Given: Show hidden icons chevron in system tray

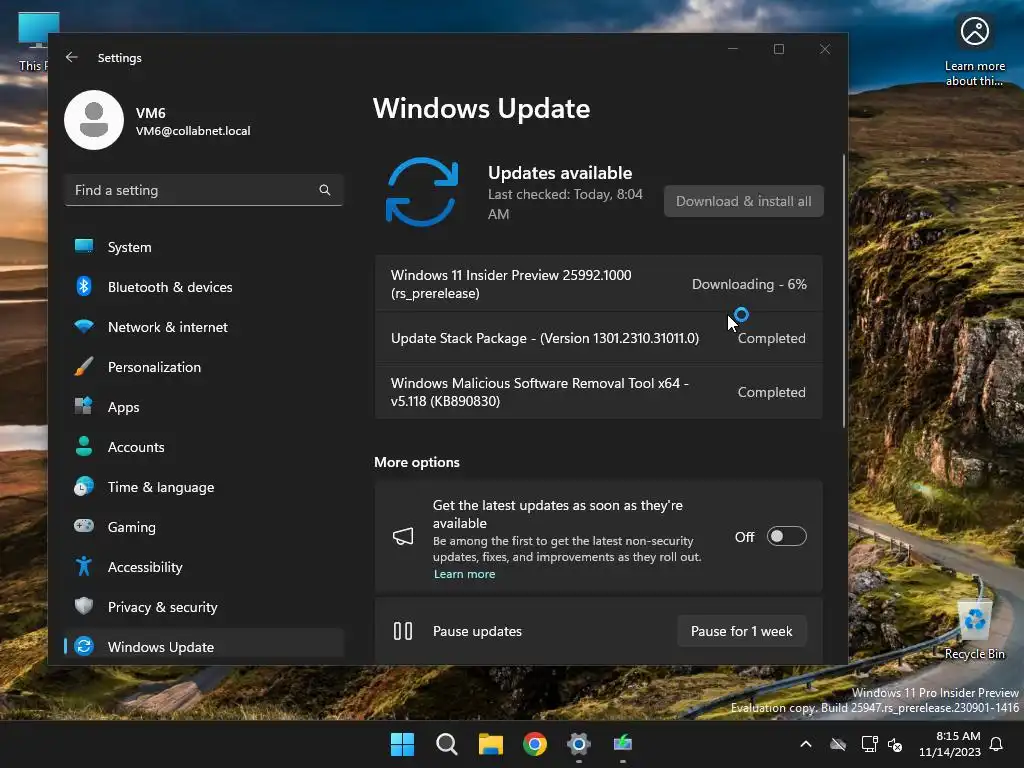Looking at the screenshot, I should pos(806,744).
